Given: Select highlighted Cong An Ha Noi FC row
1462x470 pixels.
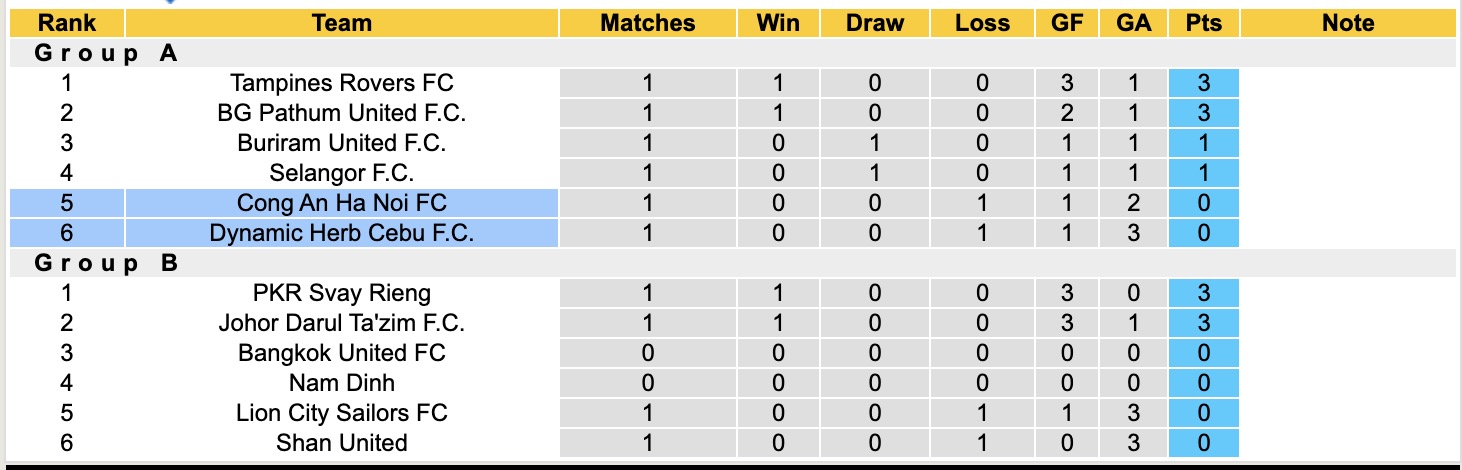Looking at the screenshot, I should (x=341, y=203).
